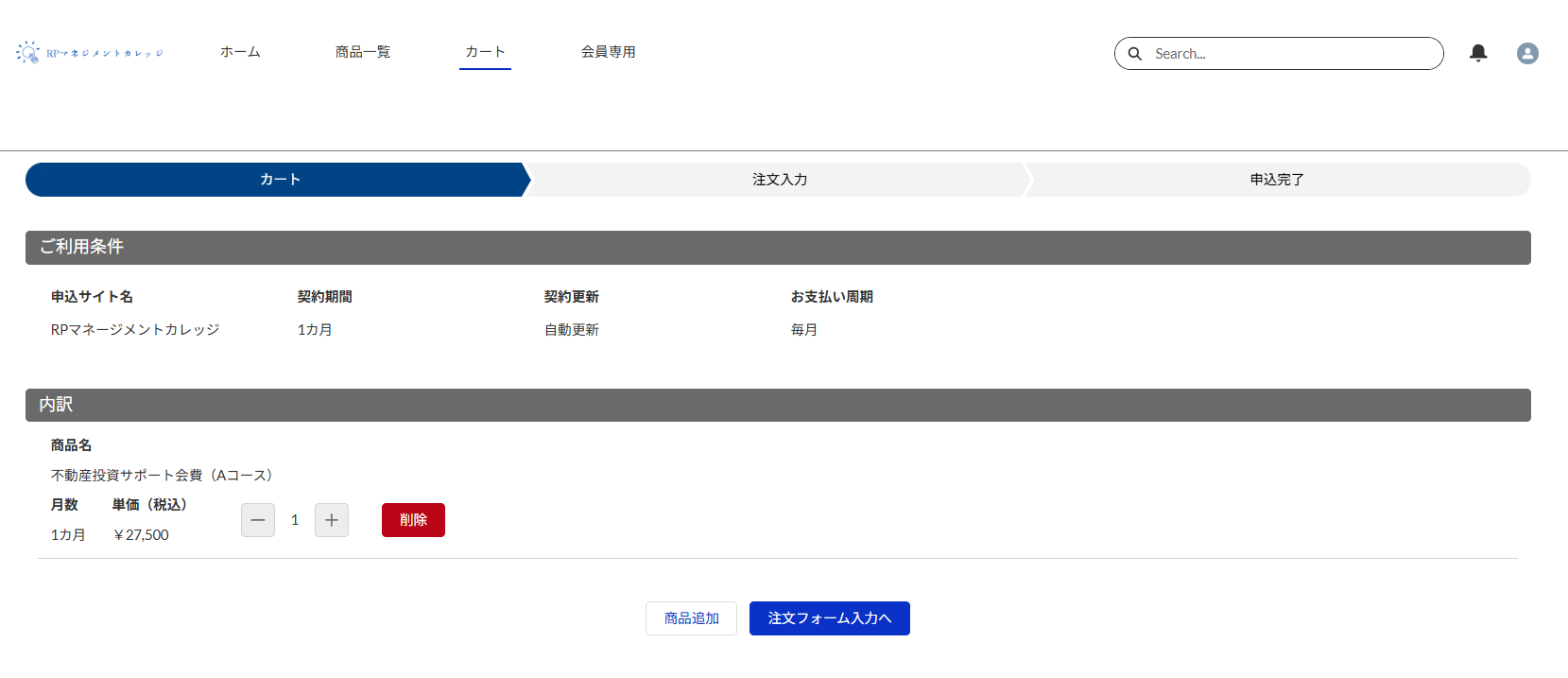This screenshot has height=678, width=1568.
Task: Select the 申込完了 progress step
Action: pos(1277,180)
